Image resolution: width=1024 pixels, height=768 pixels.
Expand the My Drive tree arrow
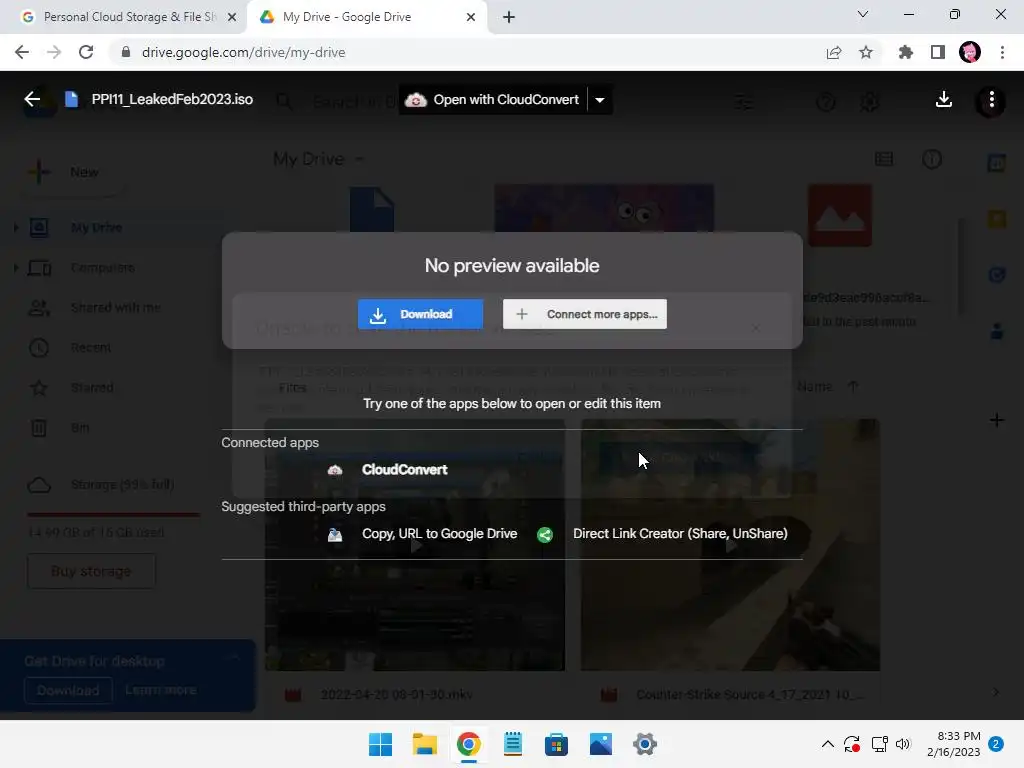[x=16, y=227]
